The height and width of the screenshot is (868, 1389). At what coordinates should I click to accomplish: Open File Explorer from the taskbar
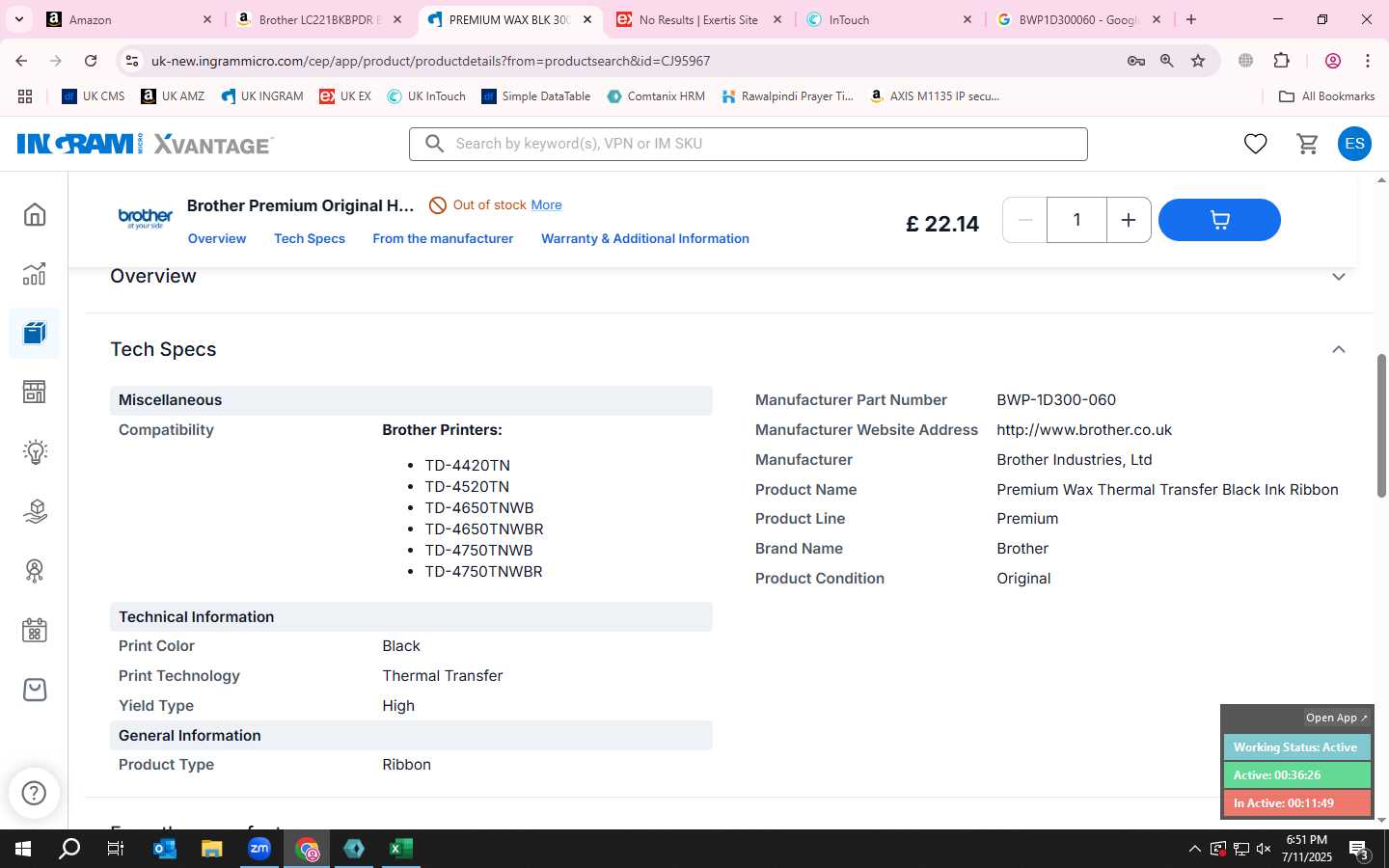tap(211, 849)
